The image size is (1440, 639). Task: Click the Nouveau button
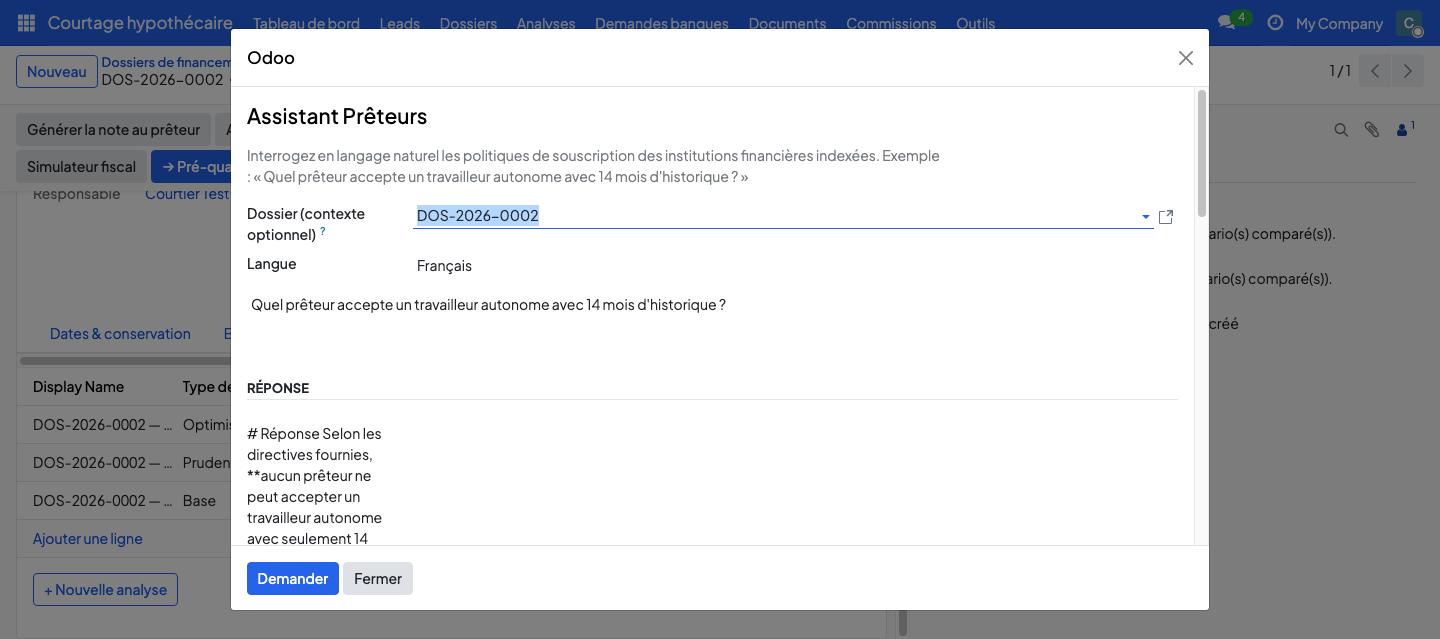point(57,72)
